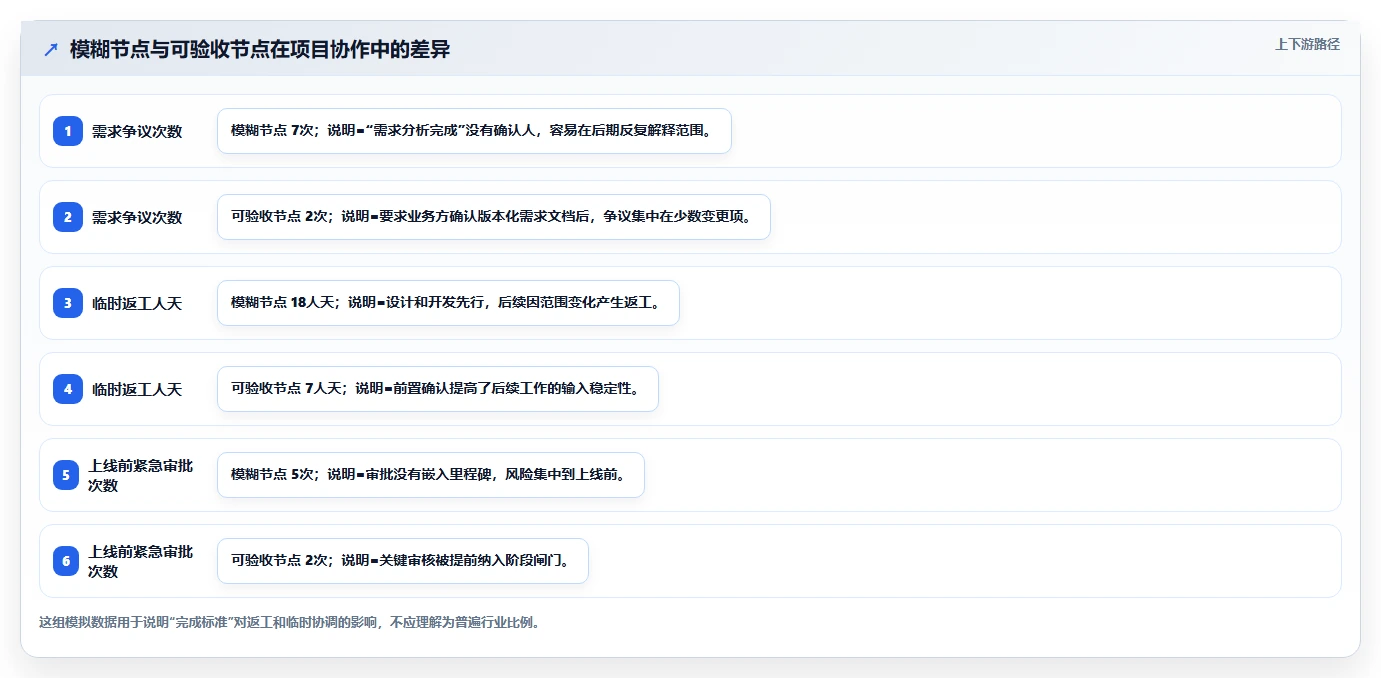Click the number 3 badge
This screenshot has width=1381, height=678.
point(68,303)
